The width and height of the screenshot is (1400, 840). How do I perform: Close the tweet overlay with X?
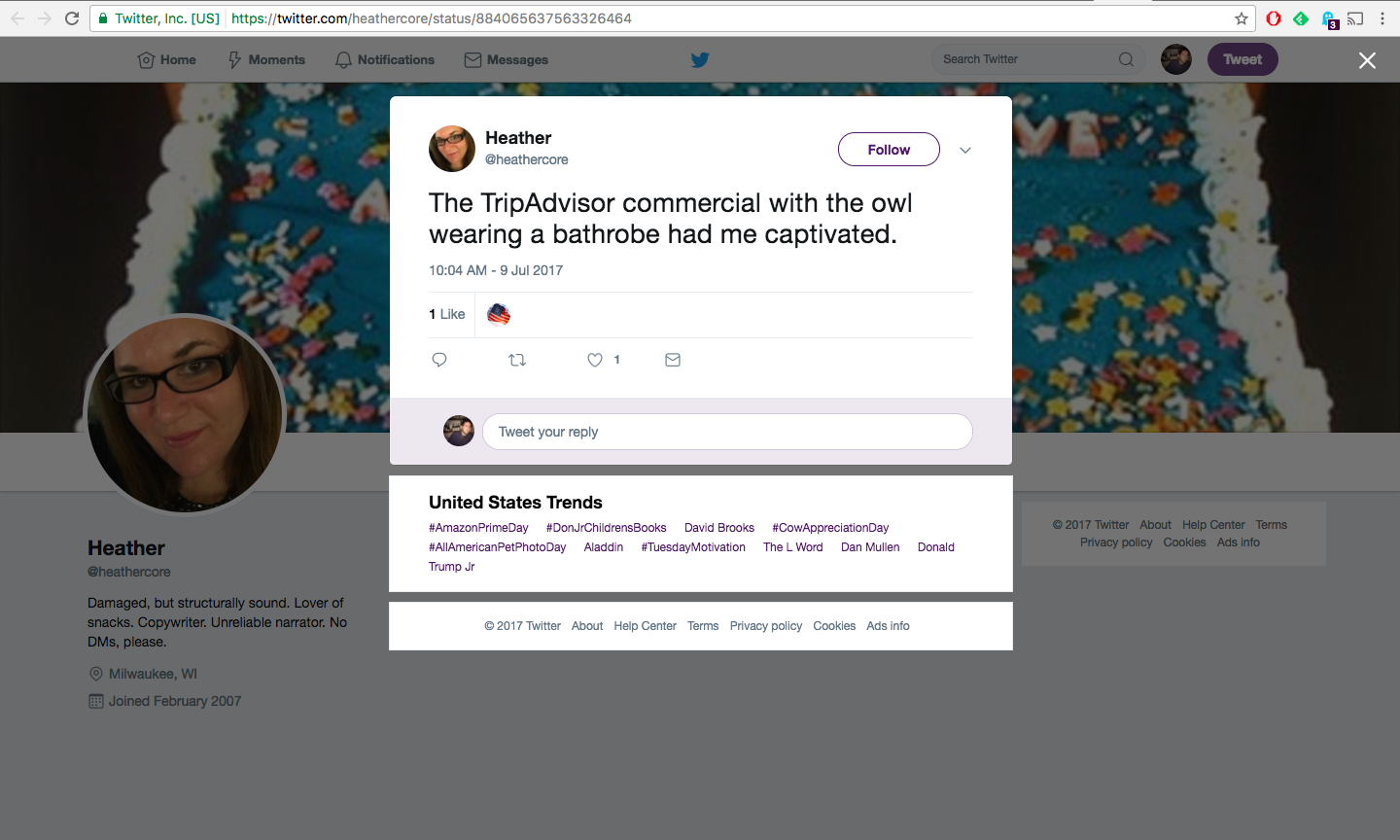[1367, 60]
